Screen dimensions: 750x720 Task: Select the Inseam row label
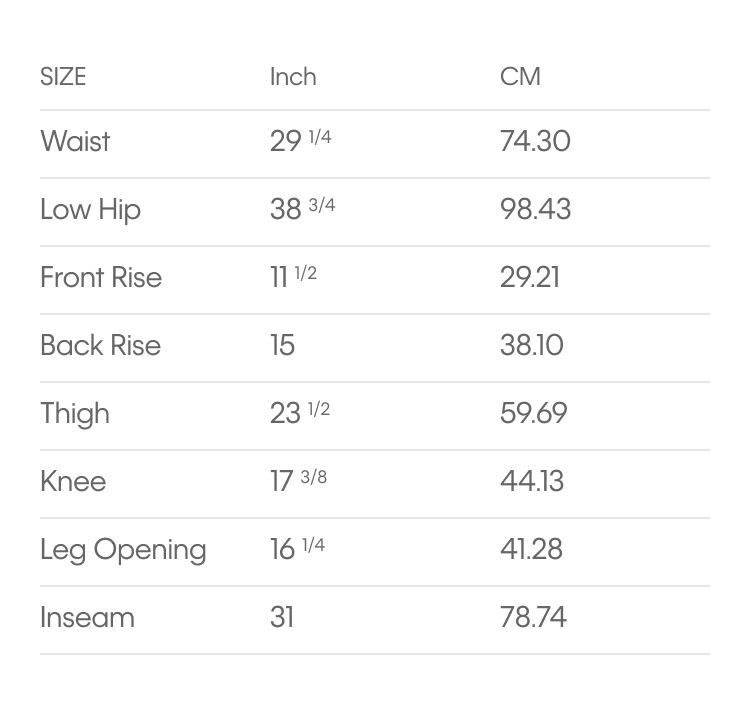pos(88,617)
